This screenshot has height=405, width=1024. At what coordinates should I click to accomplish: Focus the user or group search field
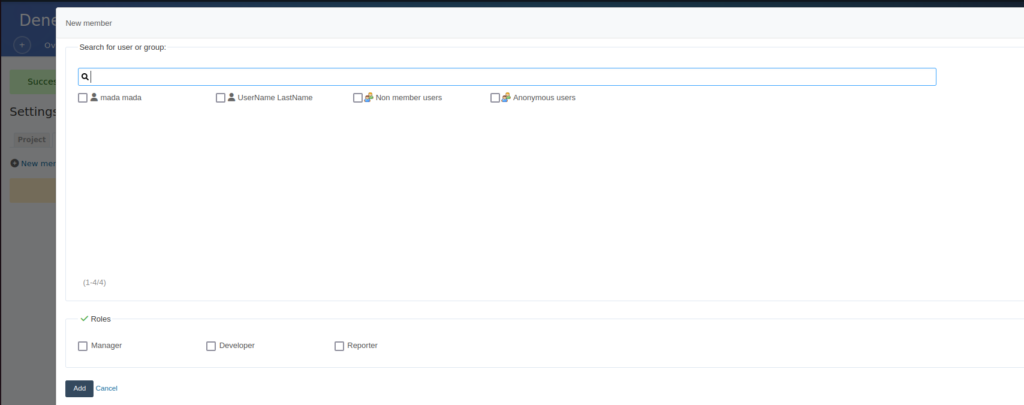pos(512,77)
